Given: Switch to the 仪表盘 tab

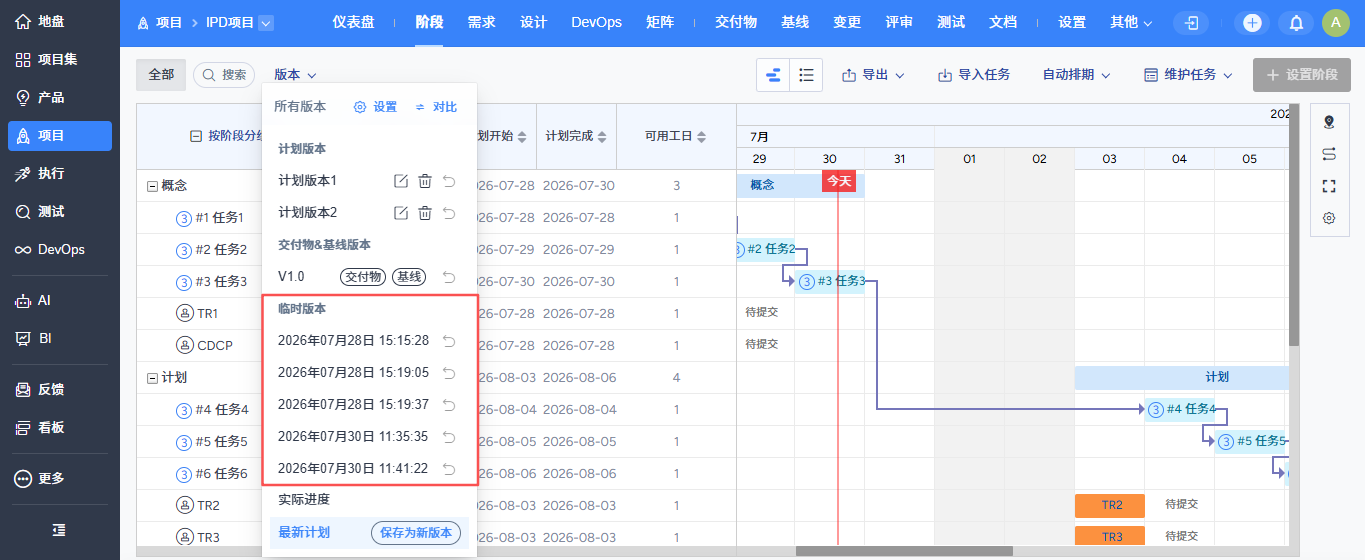Looking at the screenshot, I should pyautogui.click(x=353, y=22).
